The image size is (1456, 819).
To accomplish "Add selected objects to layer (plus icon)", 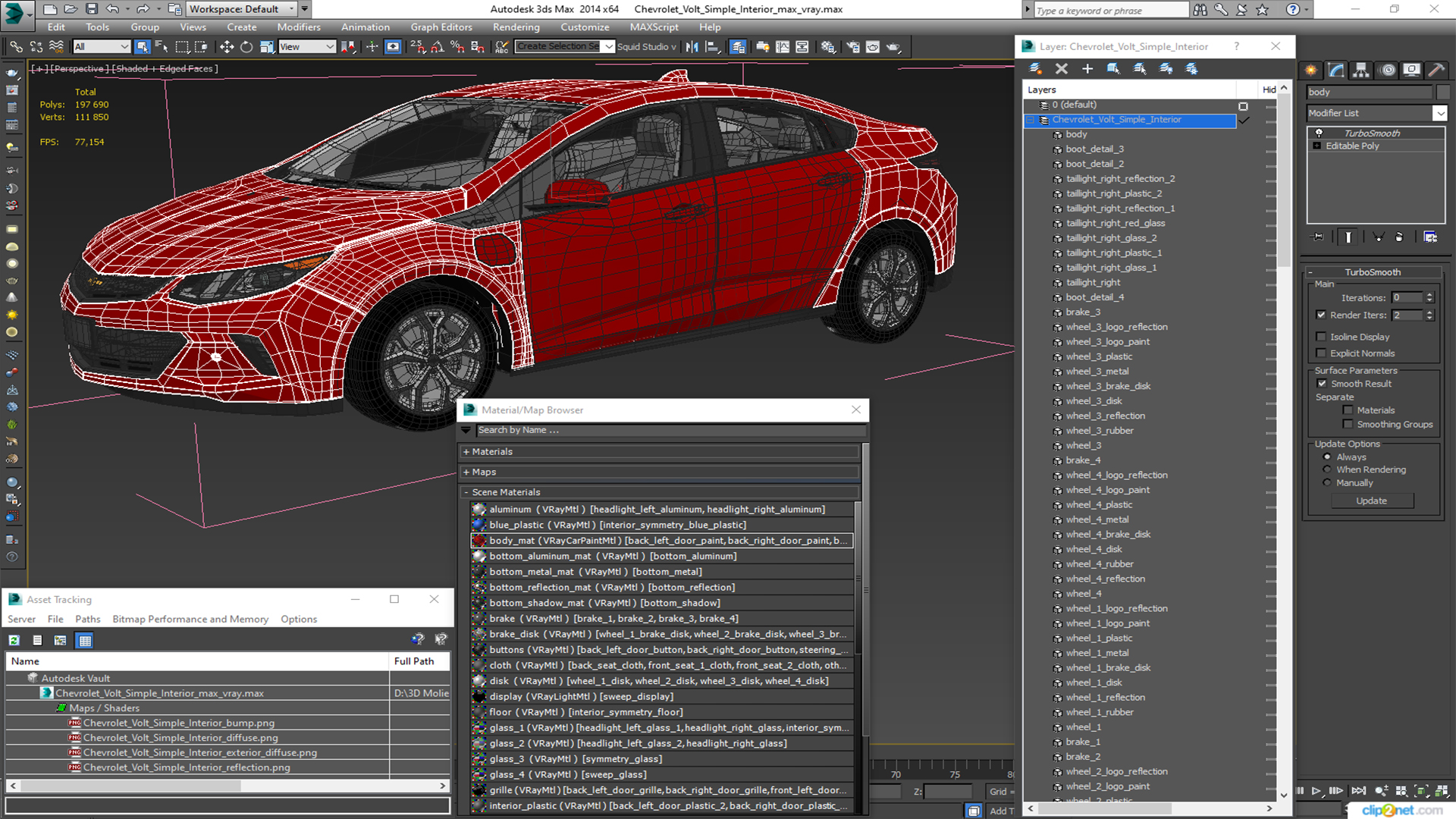I will (x=1087, y=69).
